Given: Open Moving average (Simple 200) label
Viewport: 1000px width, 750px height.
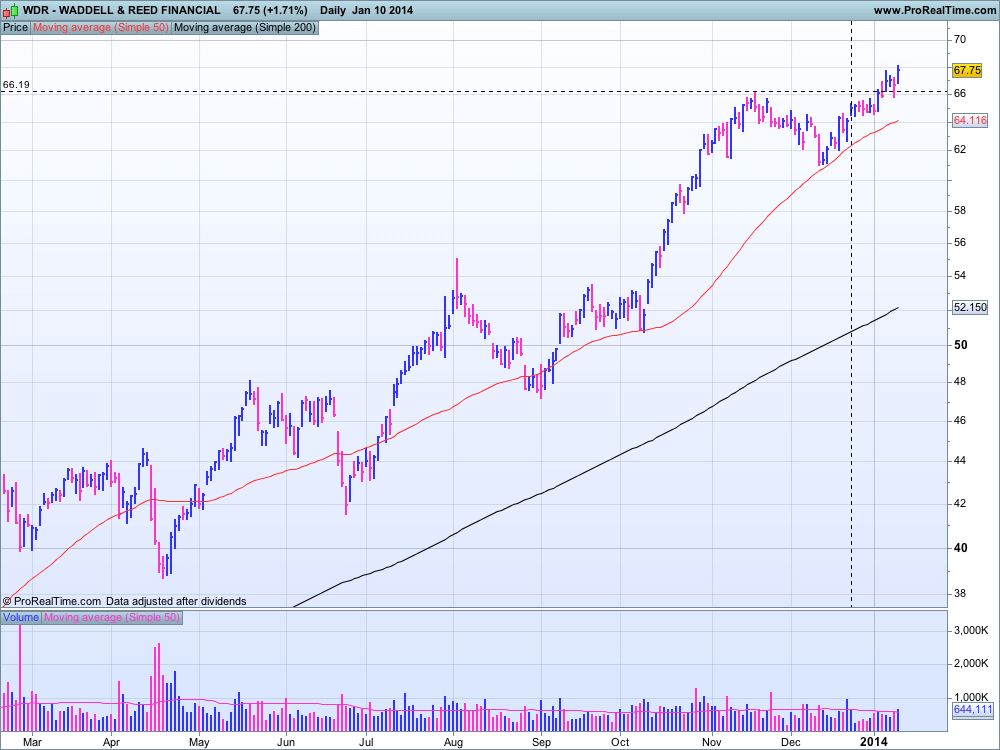Looking at the screenshot, I should [245, 28].
